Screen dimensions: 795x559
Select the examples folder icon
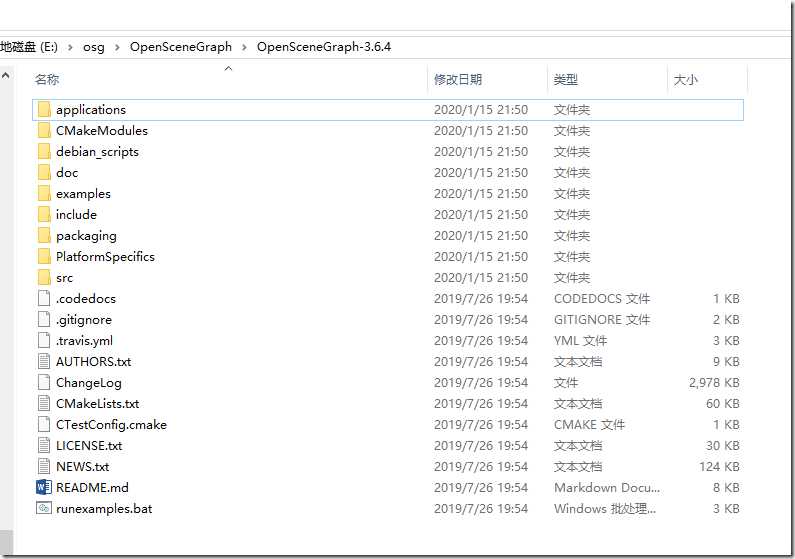click(x=44, y=194)
